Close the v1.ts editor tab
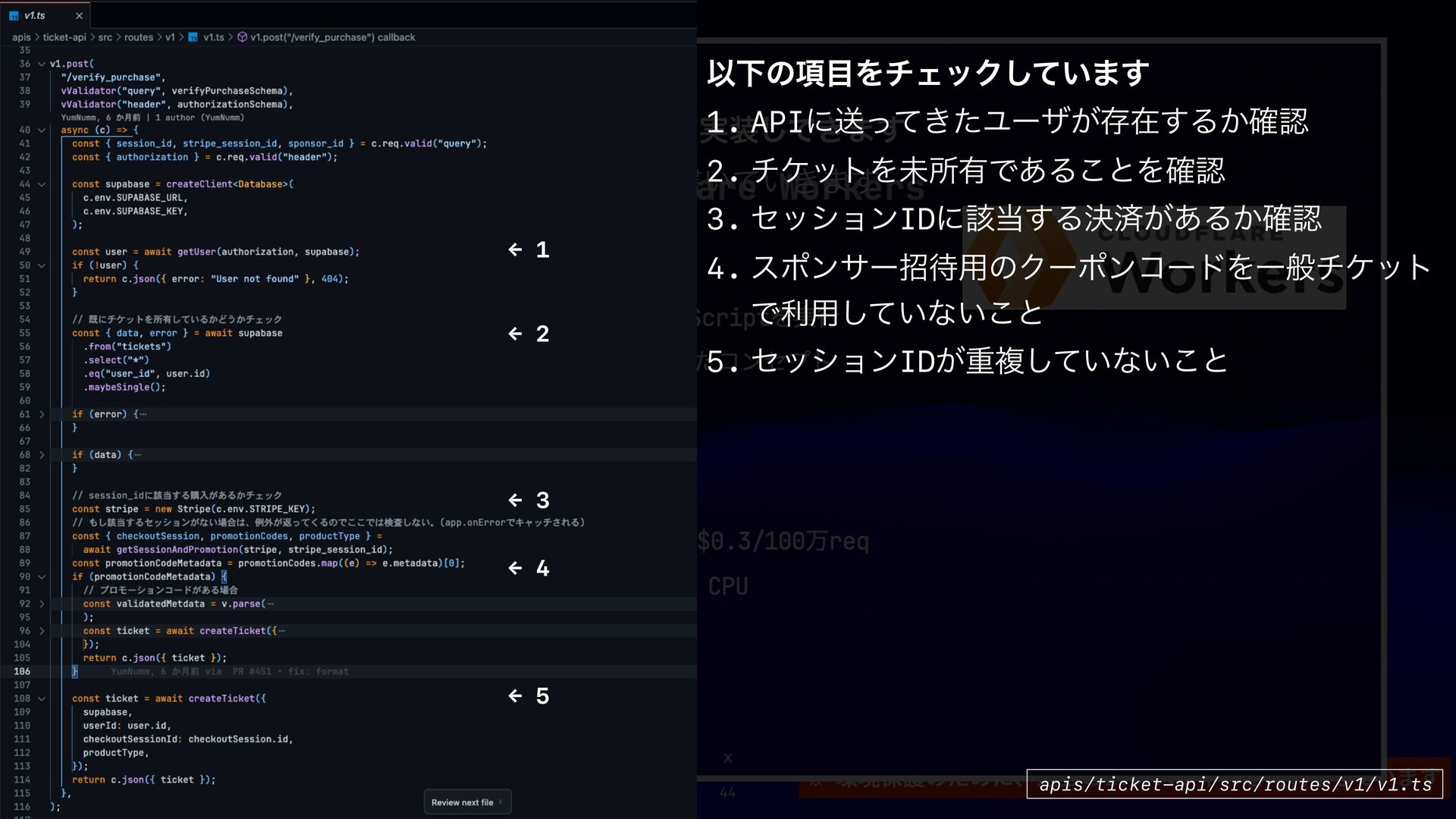Screen dimensions: 1456x819 coord(79,15)
